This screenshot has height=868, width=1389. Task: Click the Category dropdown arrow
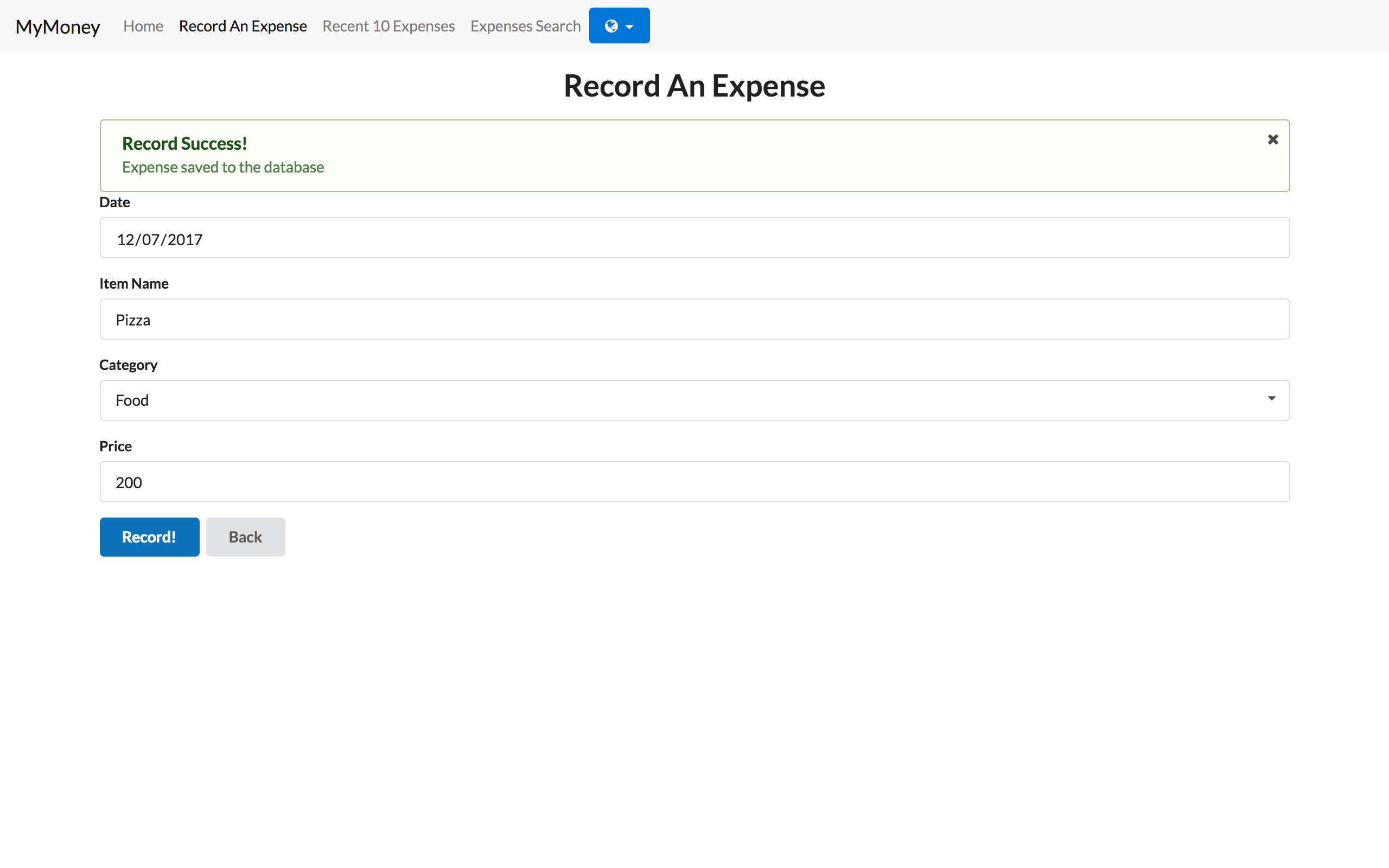coord(1271,398)
